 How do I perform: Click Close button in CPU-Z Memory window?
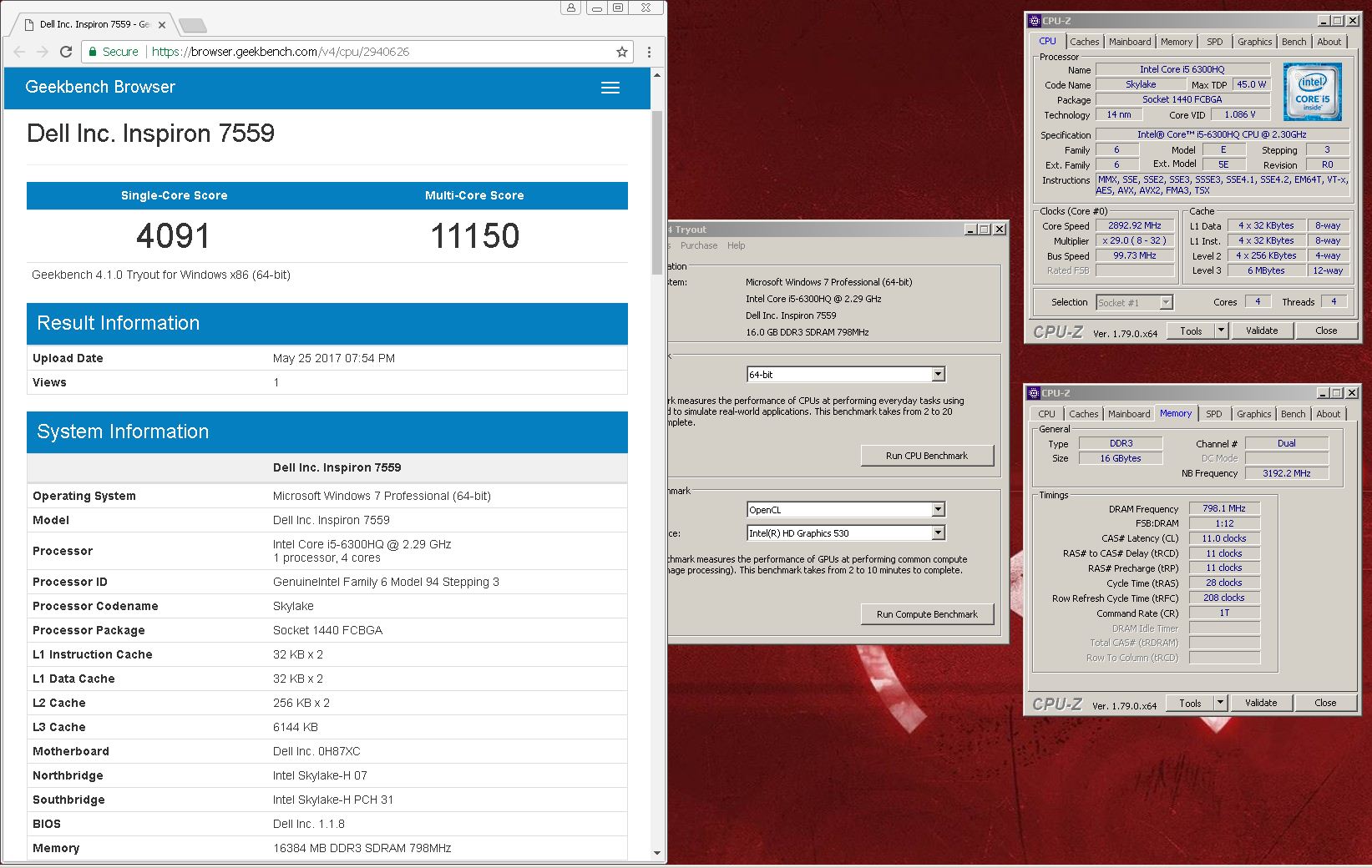coord(1325,703)
